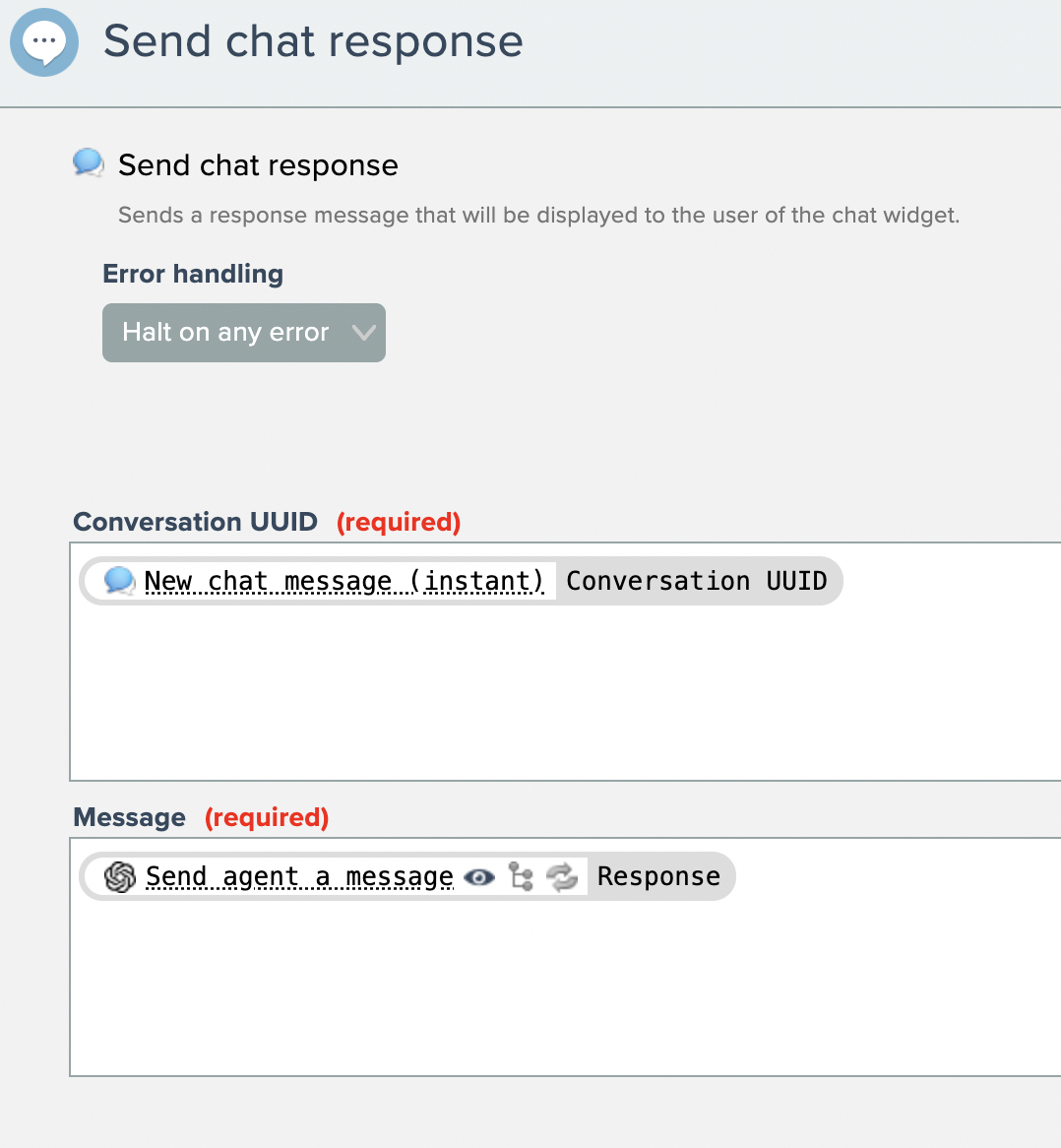The image size is (1061, 1148).
Task: Click the Send chat response page title
Action: [313, 41]
